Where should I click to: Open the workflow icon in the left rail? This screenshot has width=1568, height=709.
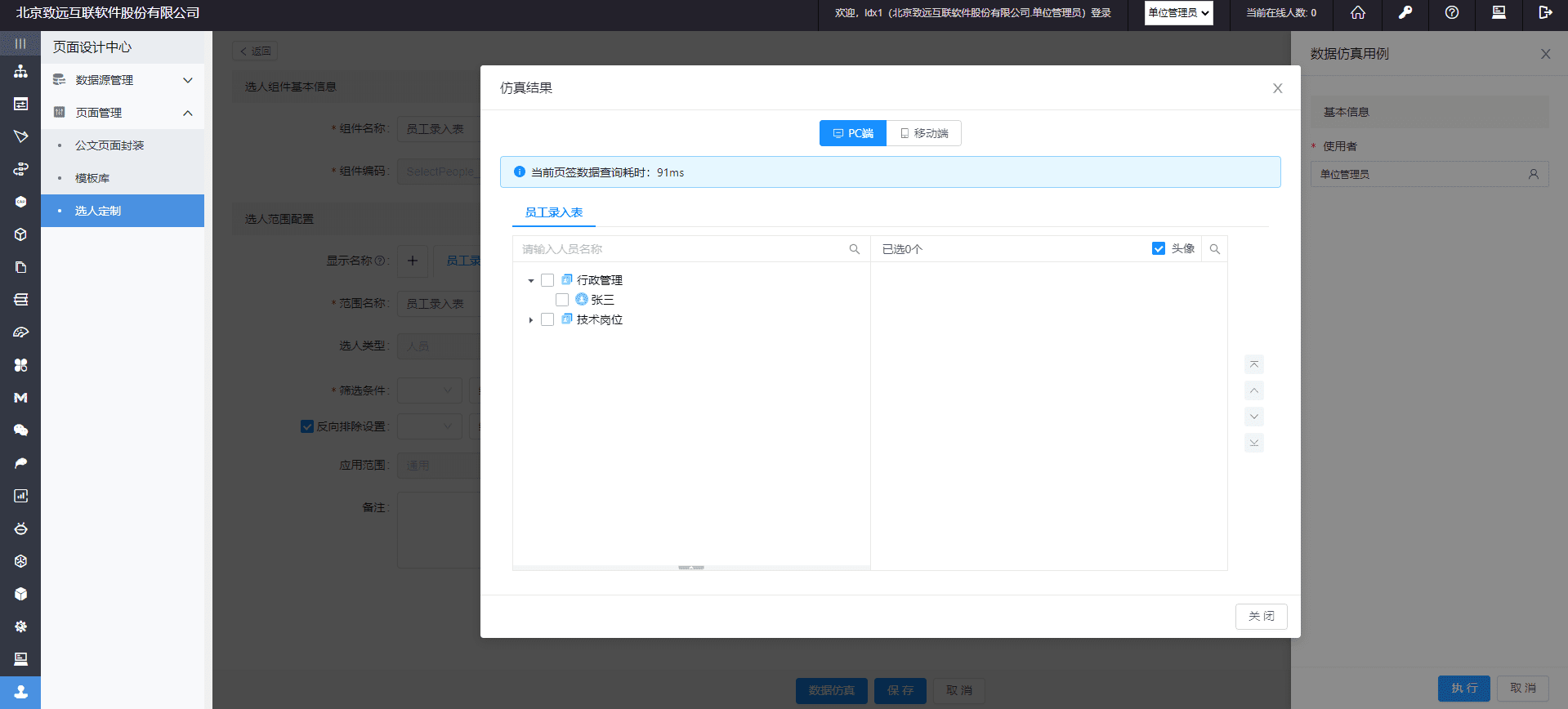[x=20, y=169]
